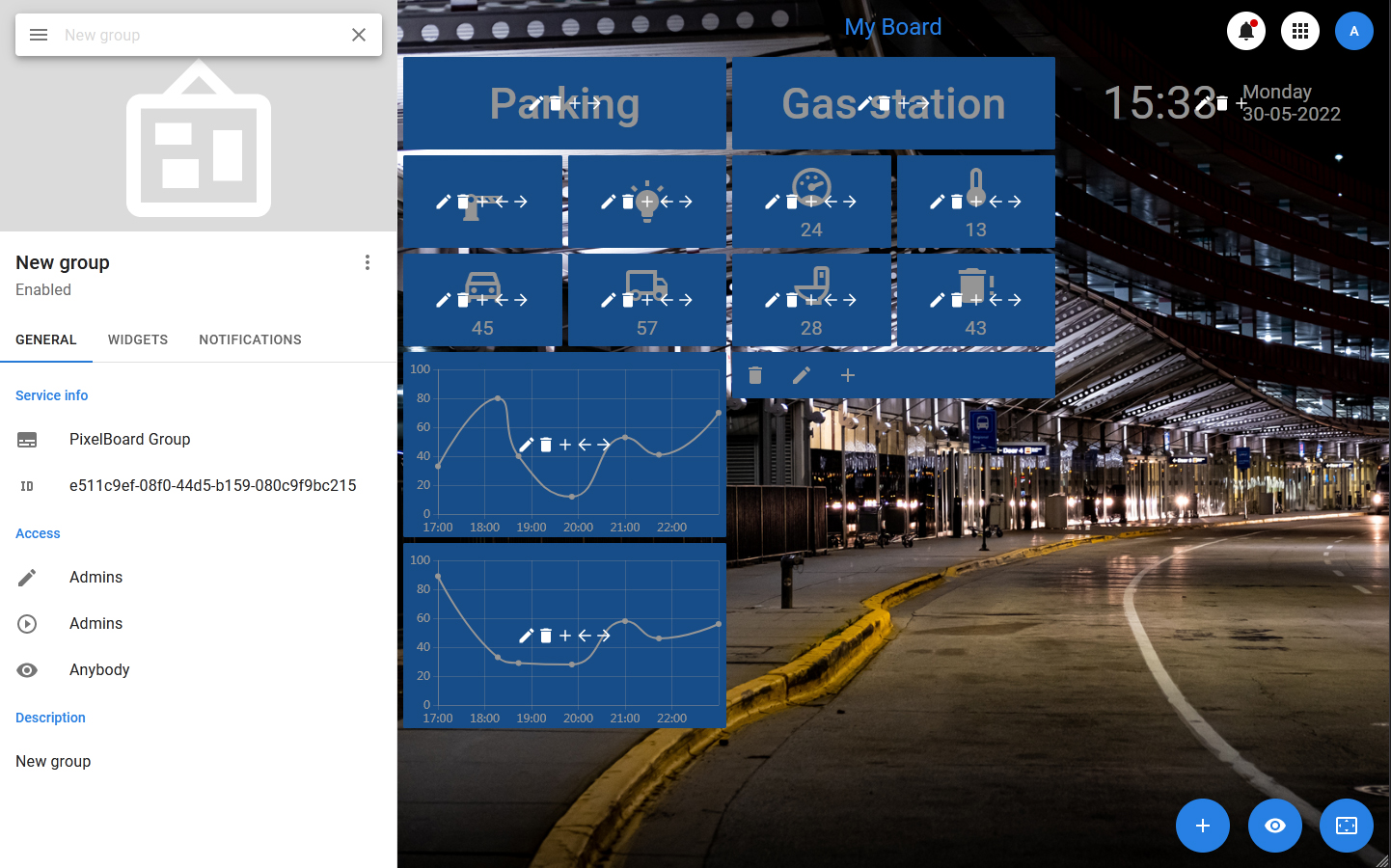The width and height of the screenshot is (1391, 868).
Task: Edit the Parking title widget
Action: click(536, 103)
